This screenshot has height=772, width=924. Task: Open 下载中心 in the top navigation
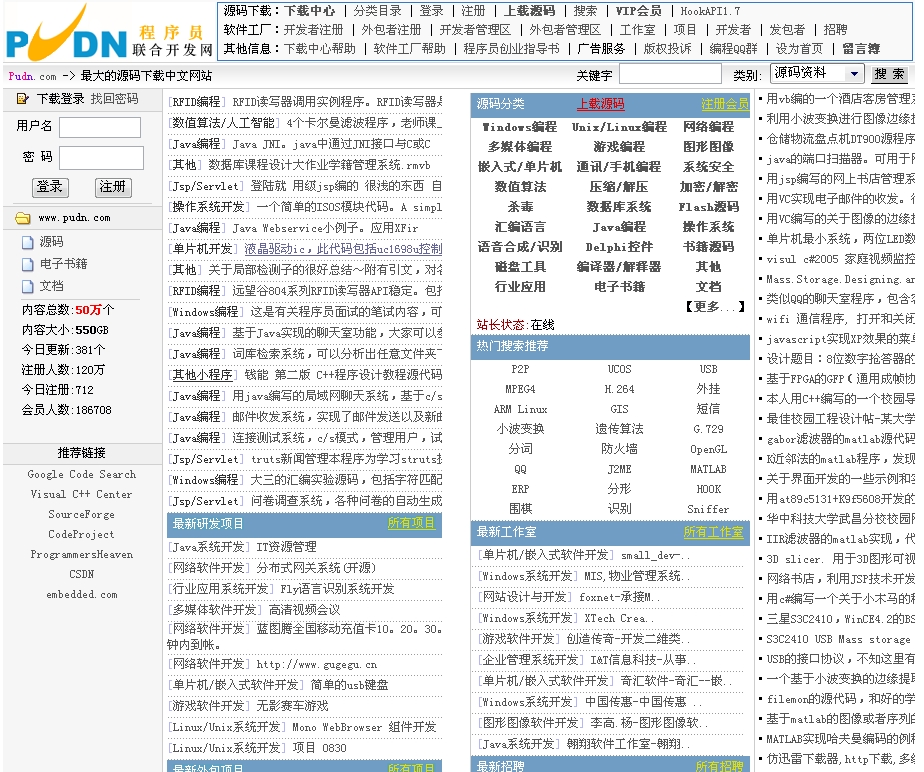309,11
